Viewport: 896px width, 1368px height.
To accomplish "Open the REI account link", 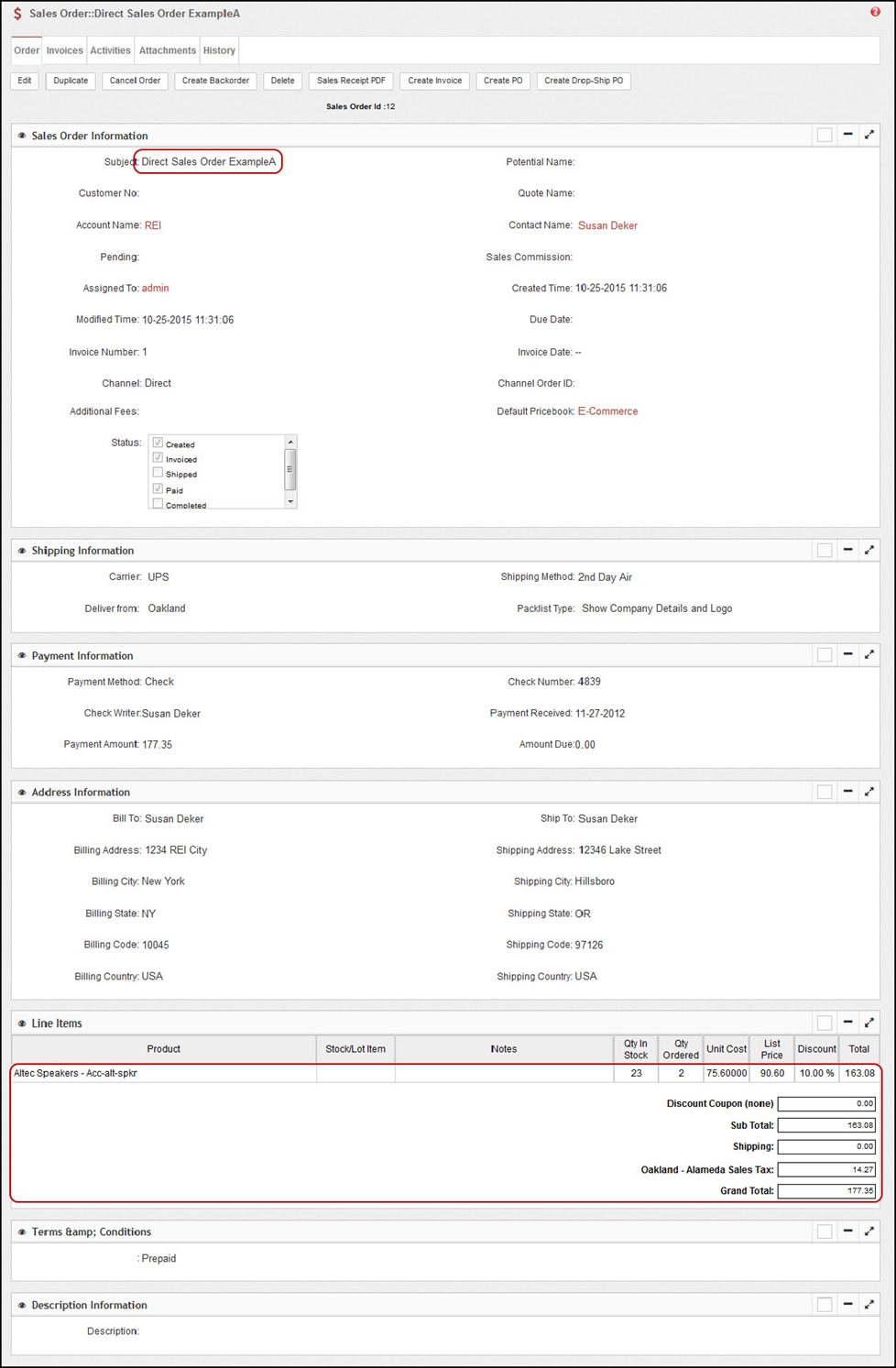I will (x=153, y=225).
